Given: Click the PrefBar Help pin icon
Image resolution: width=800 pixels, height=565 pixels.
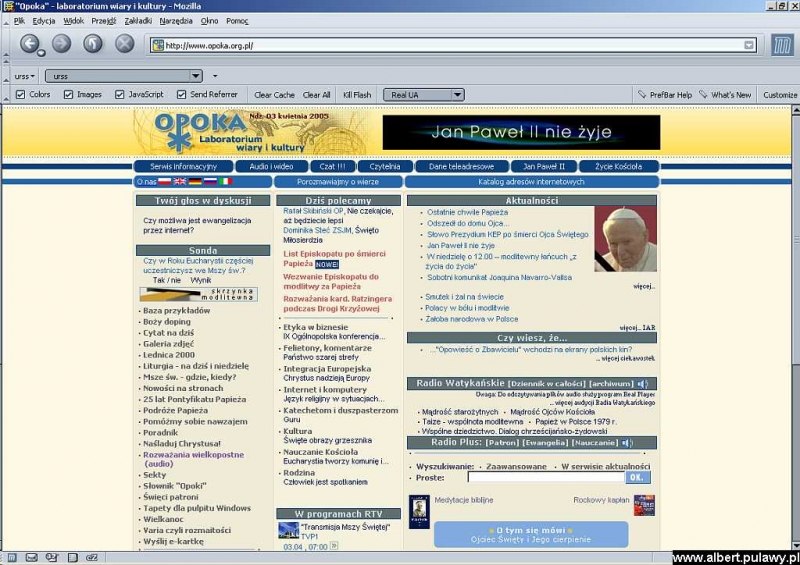Looking at the screenshot, I should point(642,94).
